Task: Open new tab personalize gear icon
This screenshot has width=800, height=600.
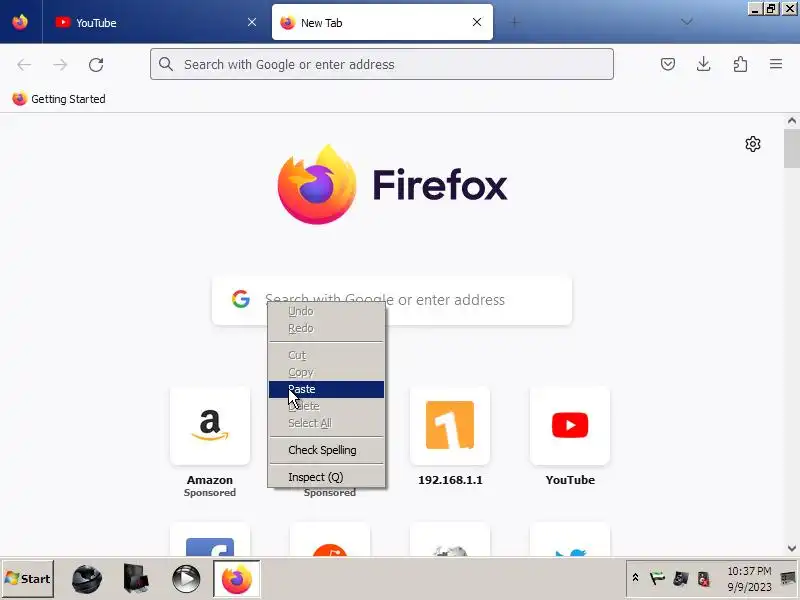Action: click(753, 144)
